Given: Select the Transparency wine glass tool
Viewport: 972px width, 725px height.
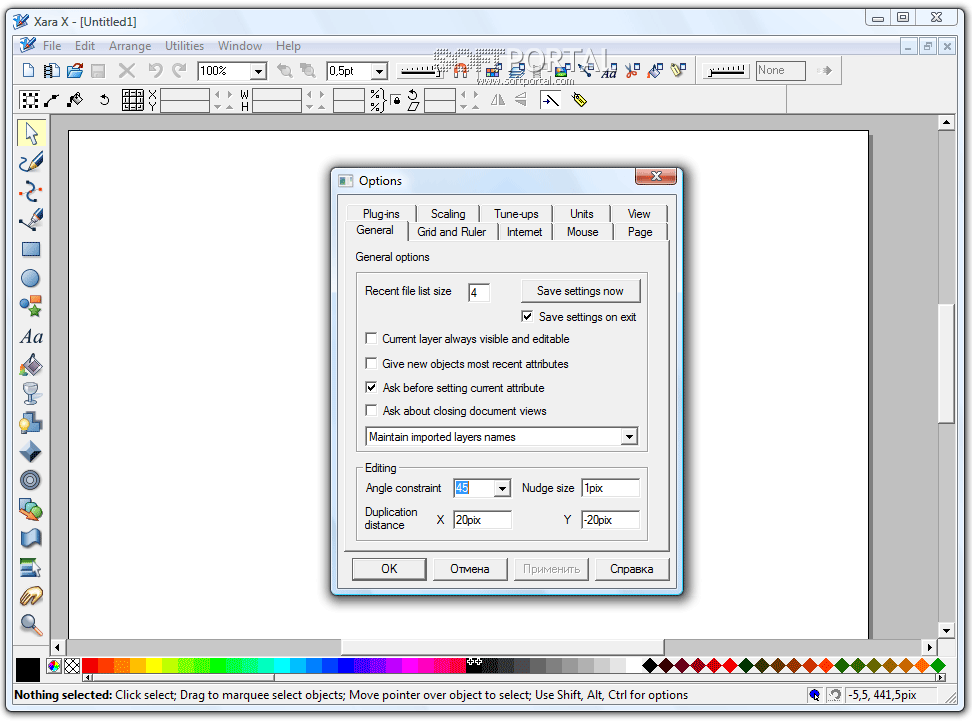Looking at the screenshot, I should (x=30, y=393).
